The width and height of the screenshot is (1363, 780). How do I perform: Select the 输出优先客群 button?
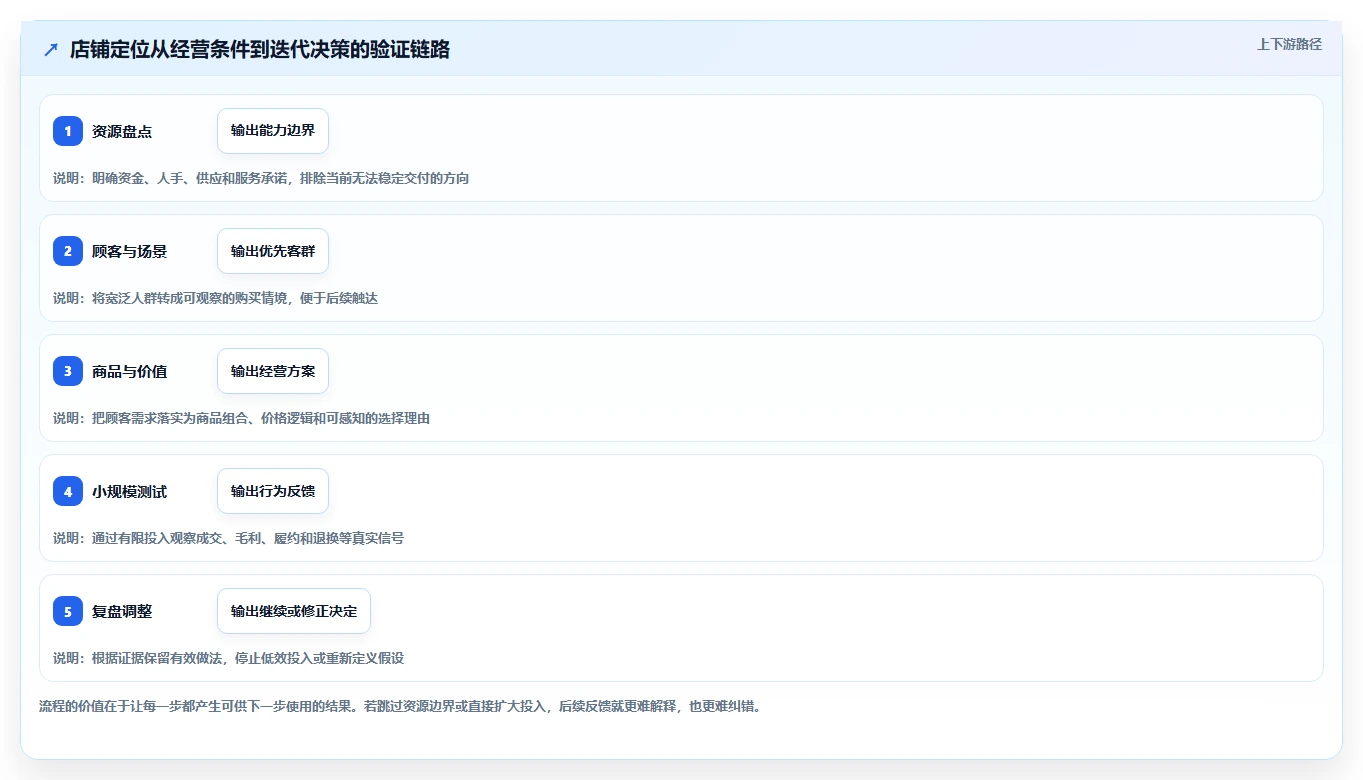pyautogui.click(x=273, y=251)
